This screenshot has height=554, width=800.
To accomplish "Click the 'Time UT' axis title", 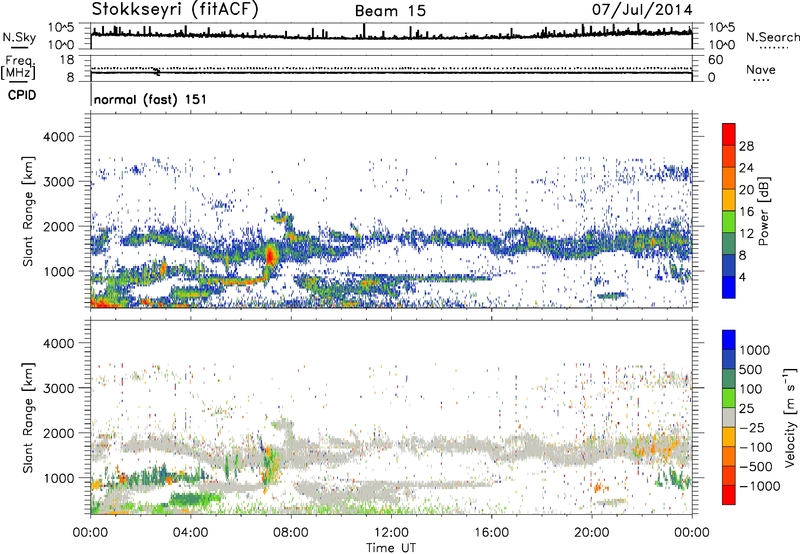I will tap(391, 547).
